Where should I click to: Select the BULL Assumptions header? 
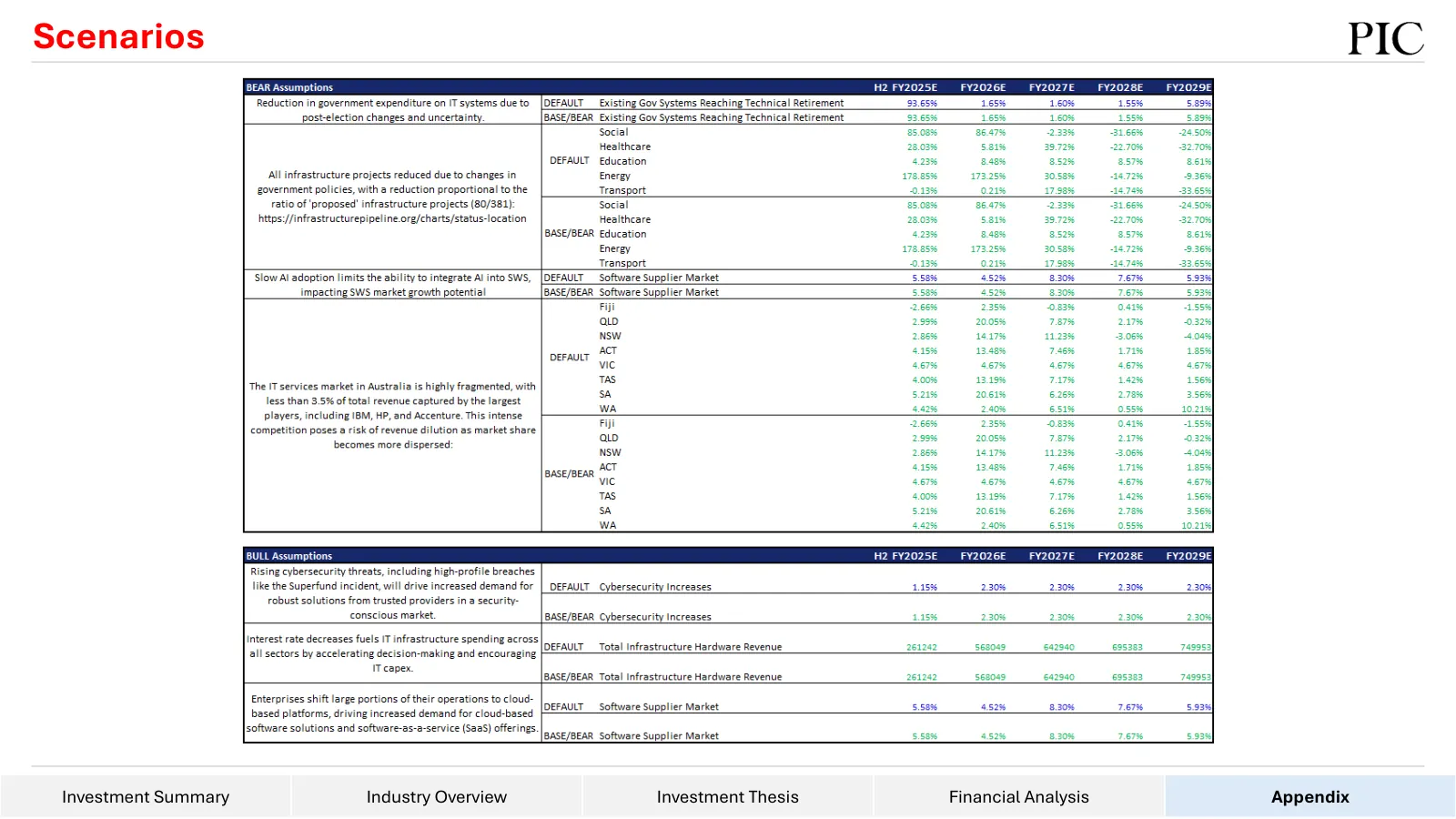pos(289,556)
